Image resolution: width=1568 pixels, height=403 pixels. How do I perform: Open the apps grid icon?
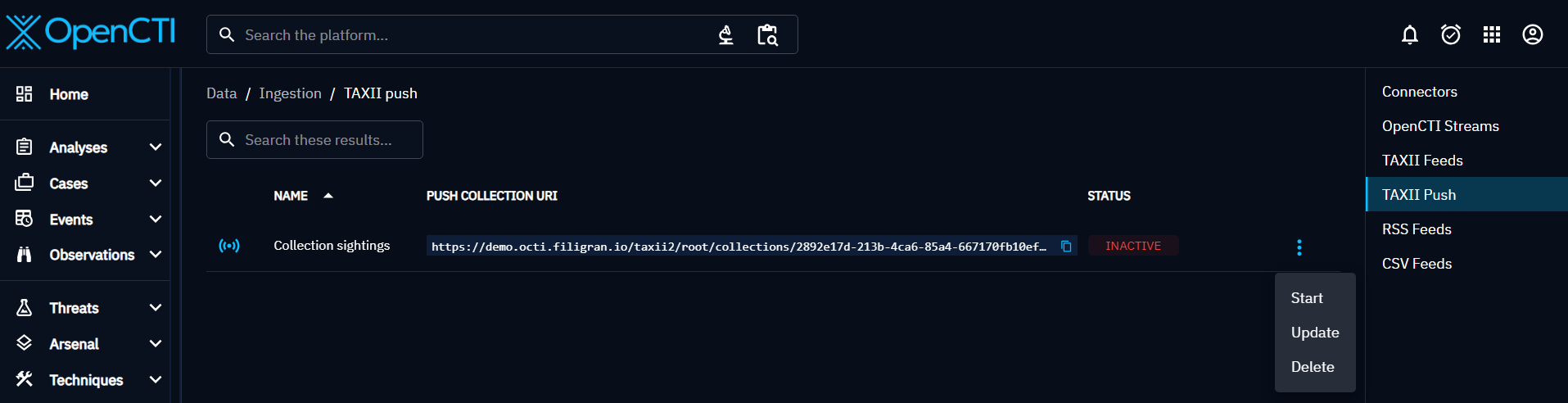point(1491,34)
